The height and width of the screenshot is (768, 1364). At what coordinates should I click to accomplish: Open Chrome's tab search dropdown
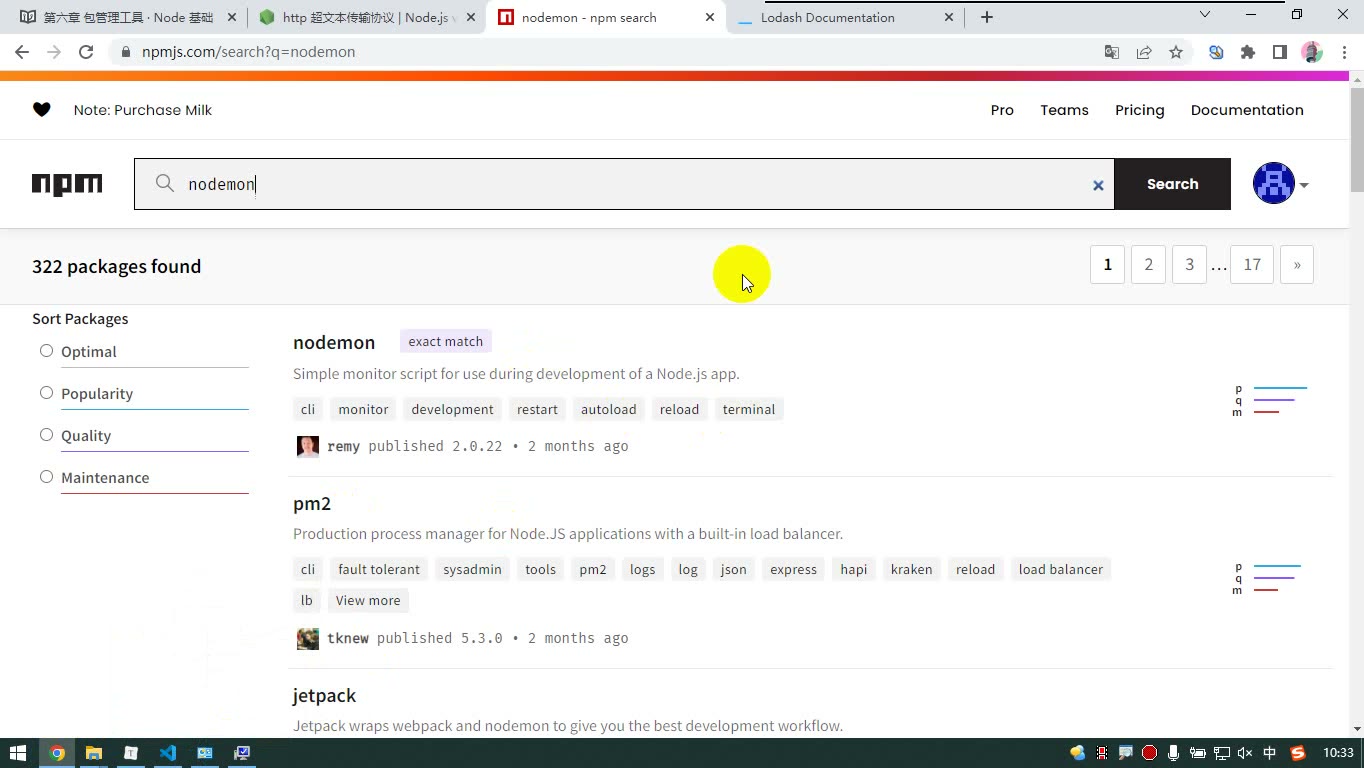click(x=1205, y=15)
